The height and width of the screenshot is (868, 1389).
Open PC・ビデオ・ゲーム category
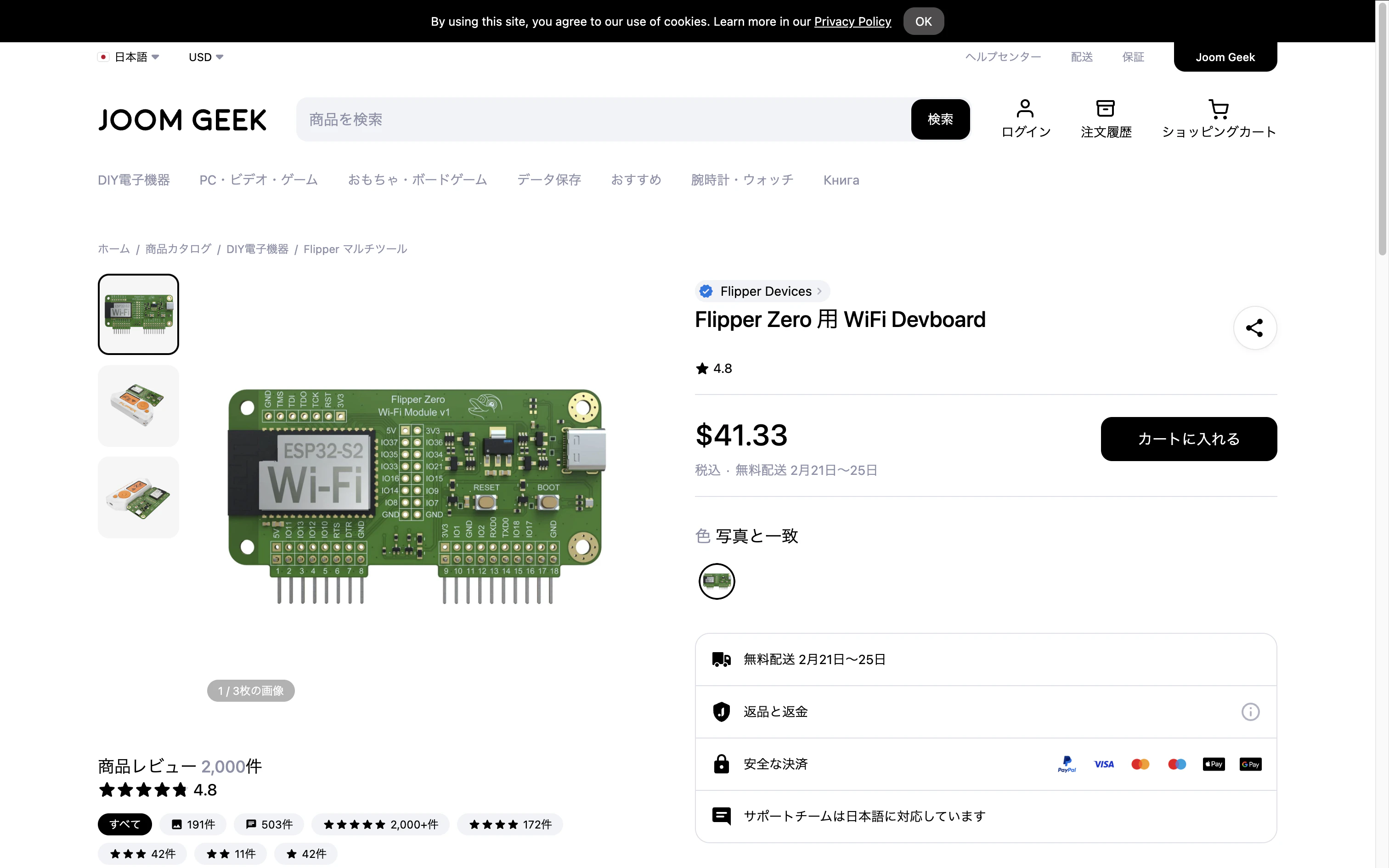(x=258, y=180)
